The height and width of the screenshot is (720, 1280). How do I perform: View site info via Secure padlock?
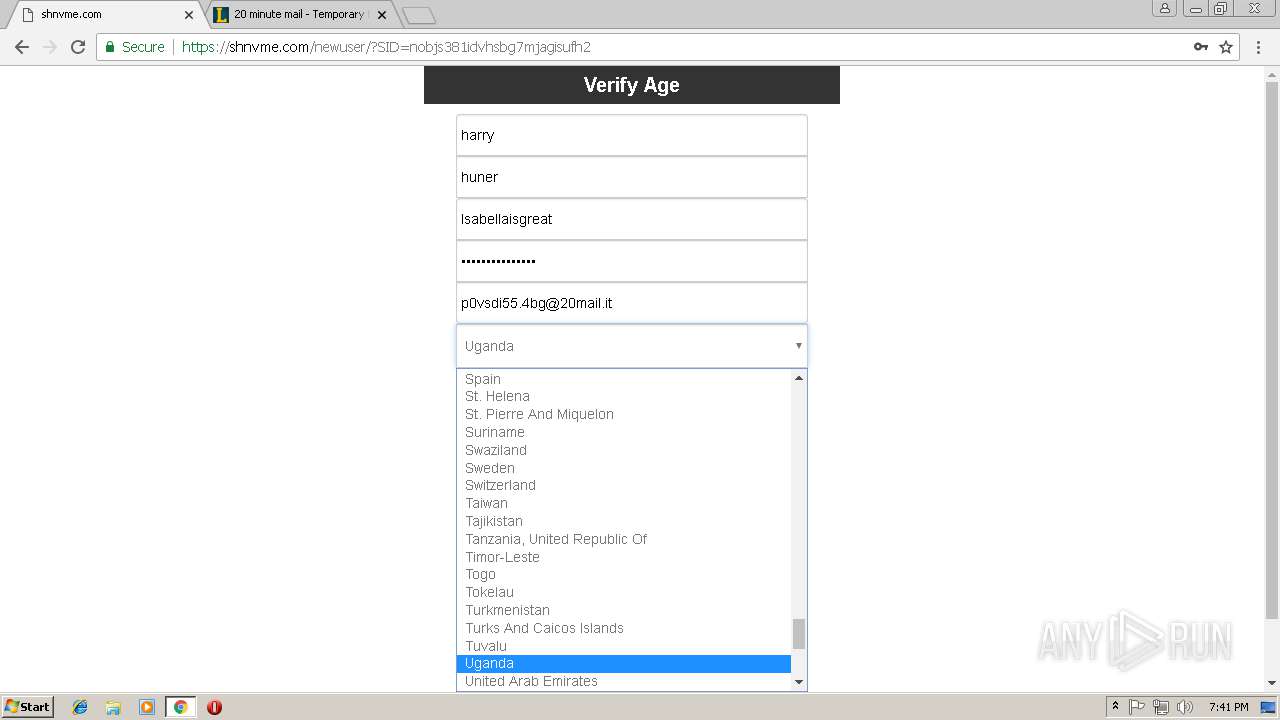[x=135, y=47]
